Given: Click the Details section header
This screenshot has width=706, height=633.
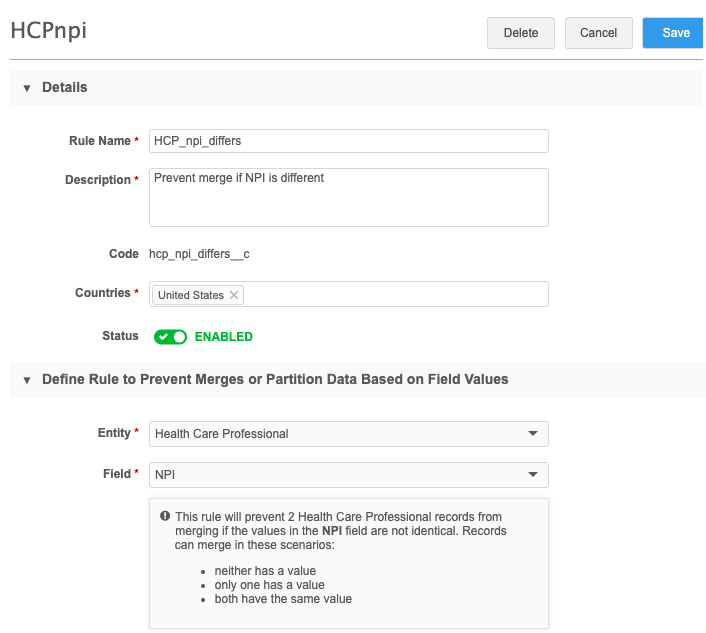Looking at the screenshot, I should 65,88.
